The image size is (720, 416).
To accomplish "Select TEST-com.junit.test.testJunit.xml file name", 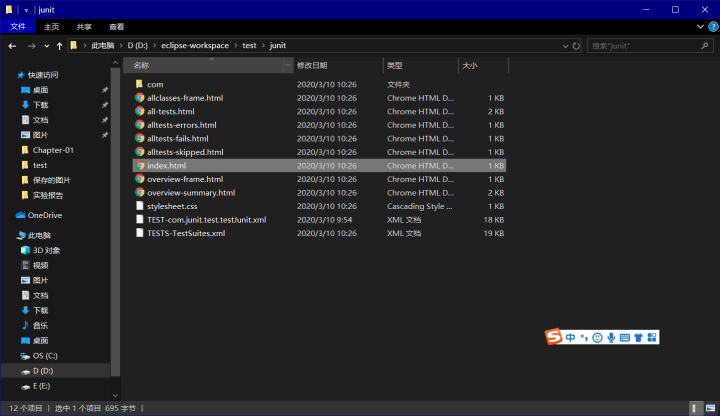I will coord(207,220).
